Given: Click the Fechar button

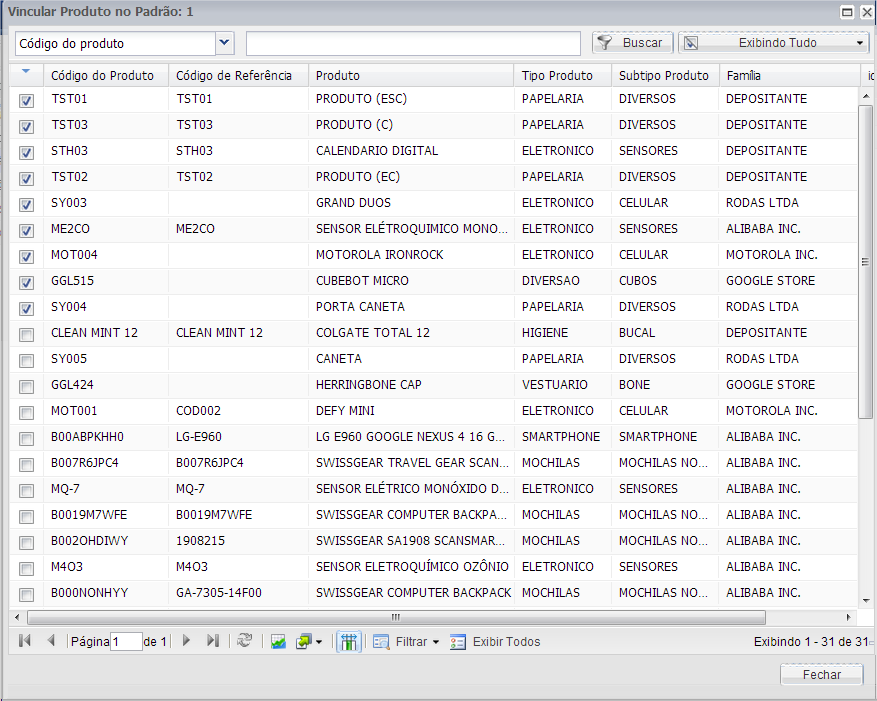Looking at the screenshot, I should coord(821,674).
